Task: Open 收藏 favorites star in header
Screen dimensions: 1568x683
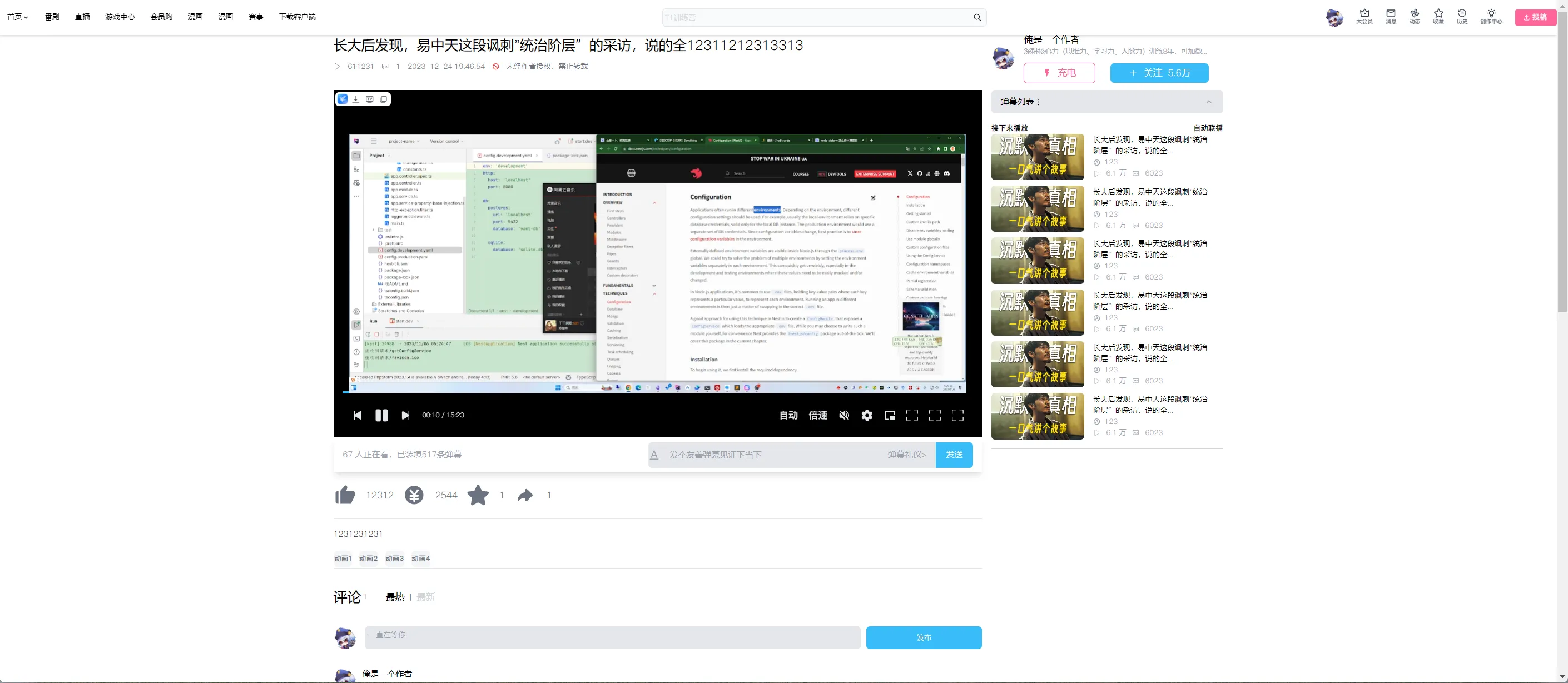Action: click(x=1438, y=13)
